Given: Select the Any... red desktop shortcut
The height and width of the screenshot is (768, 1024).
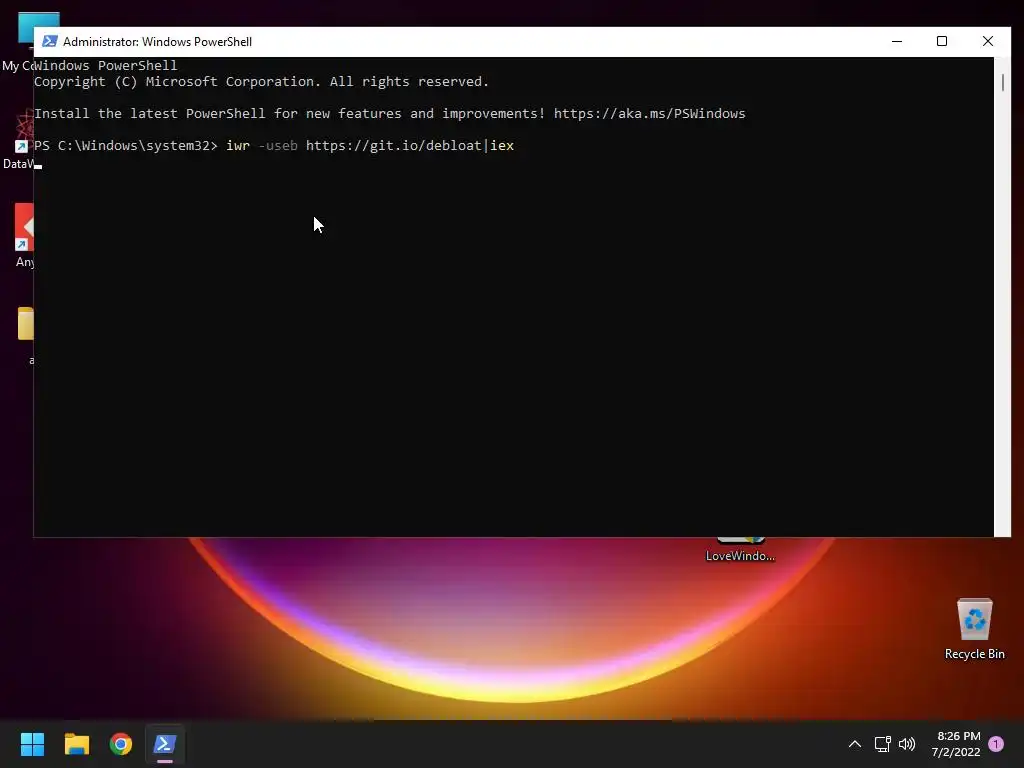Looking at the screenshot, I should pyautogui.click(x=24, y=235).
